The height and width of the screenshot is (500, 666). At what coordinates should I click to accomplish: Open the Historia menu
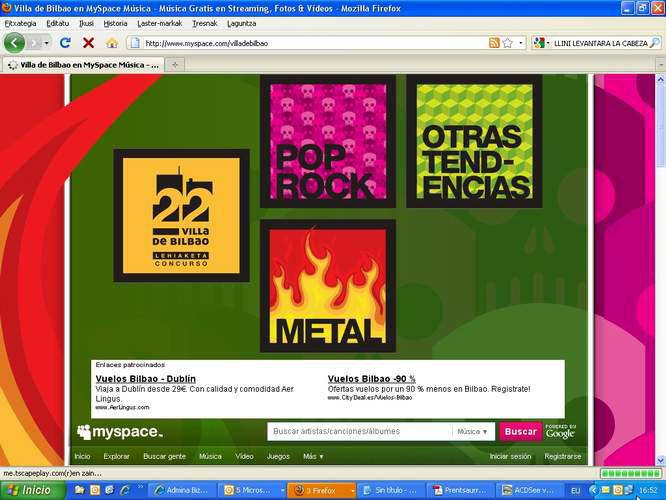[116, 23]
